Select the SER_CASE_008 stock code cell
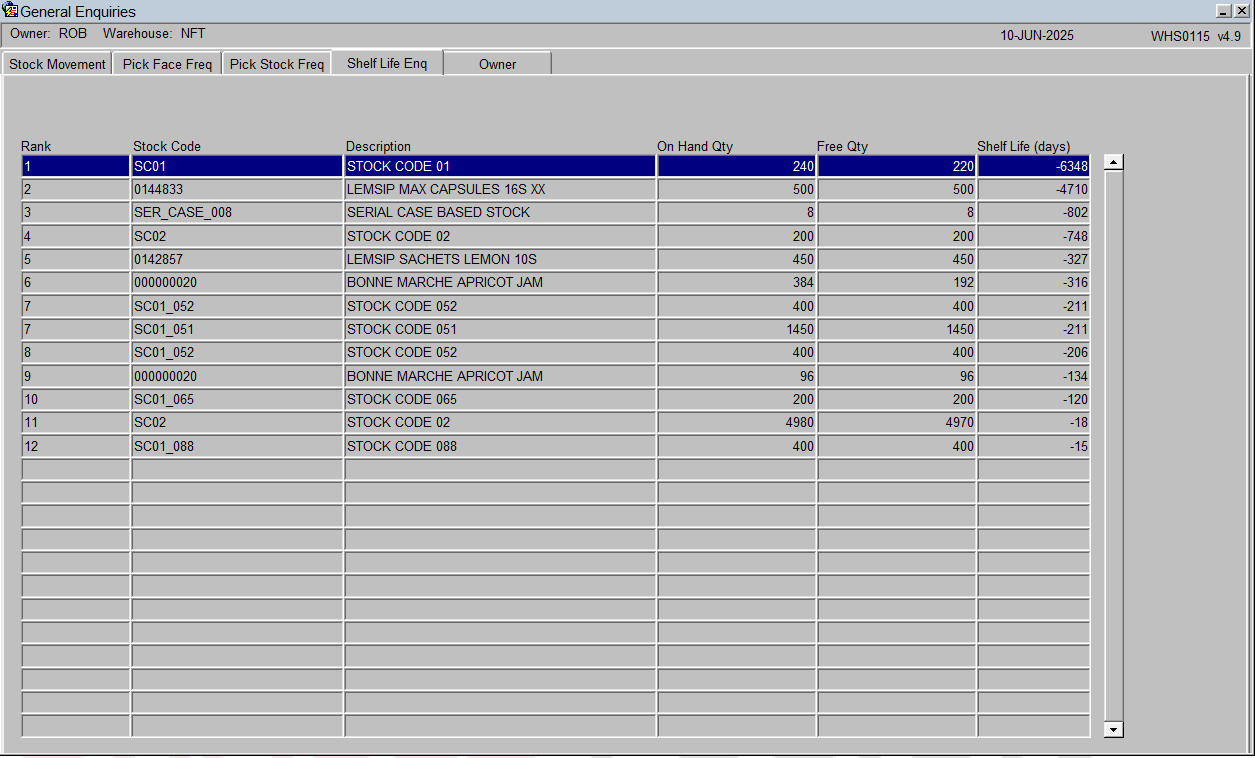 [x=237, y=212]
